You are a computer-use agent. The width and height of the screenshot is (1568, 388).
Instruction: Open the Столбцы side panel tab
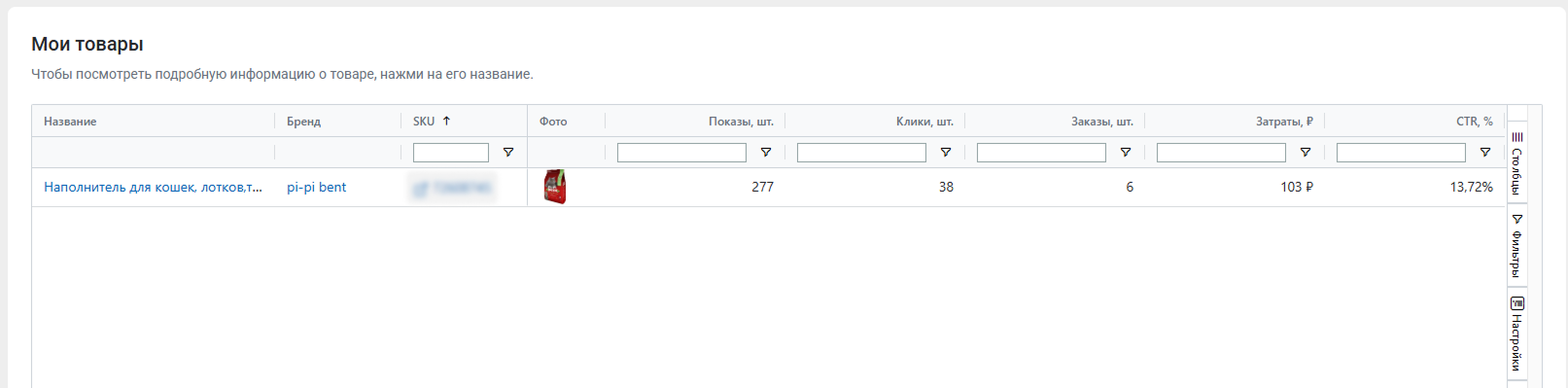coord(1517,162)
